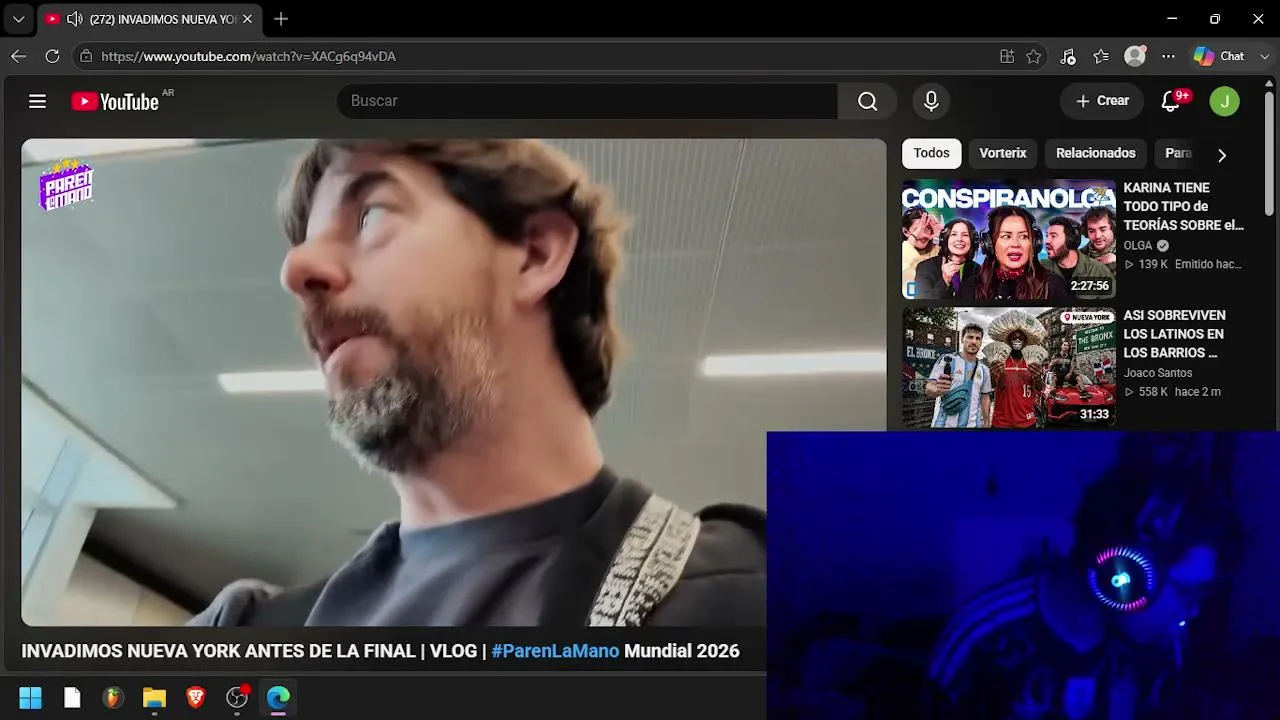This screenshot has height=720, width=1280.
Task: Switch to OBS Studio in the taskbar
Action: tap(237, 697)
